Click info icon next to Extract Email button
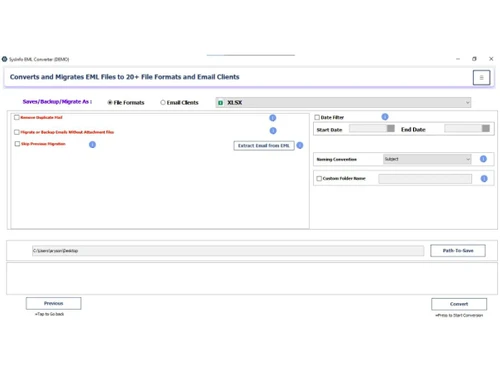The height and width of the screenshot is (375, 500). coord(300,145)
